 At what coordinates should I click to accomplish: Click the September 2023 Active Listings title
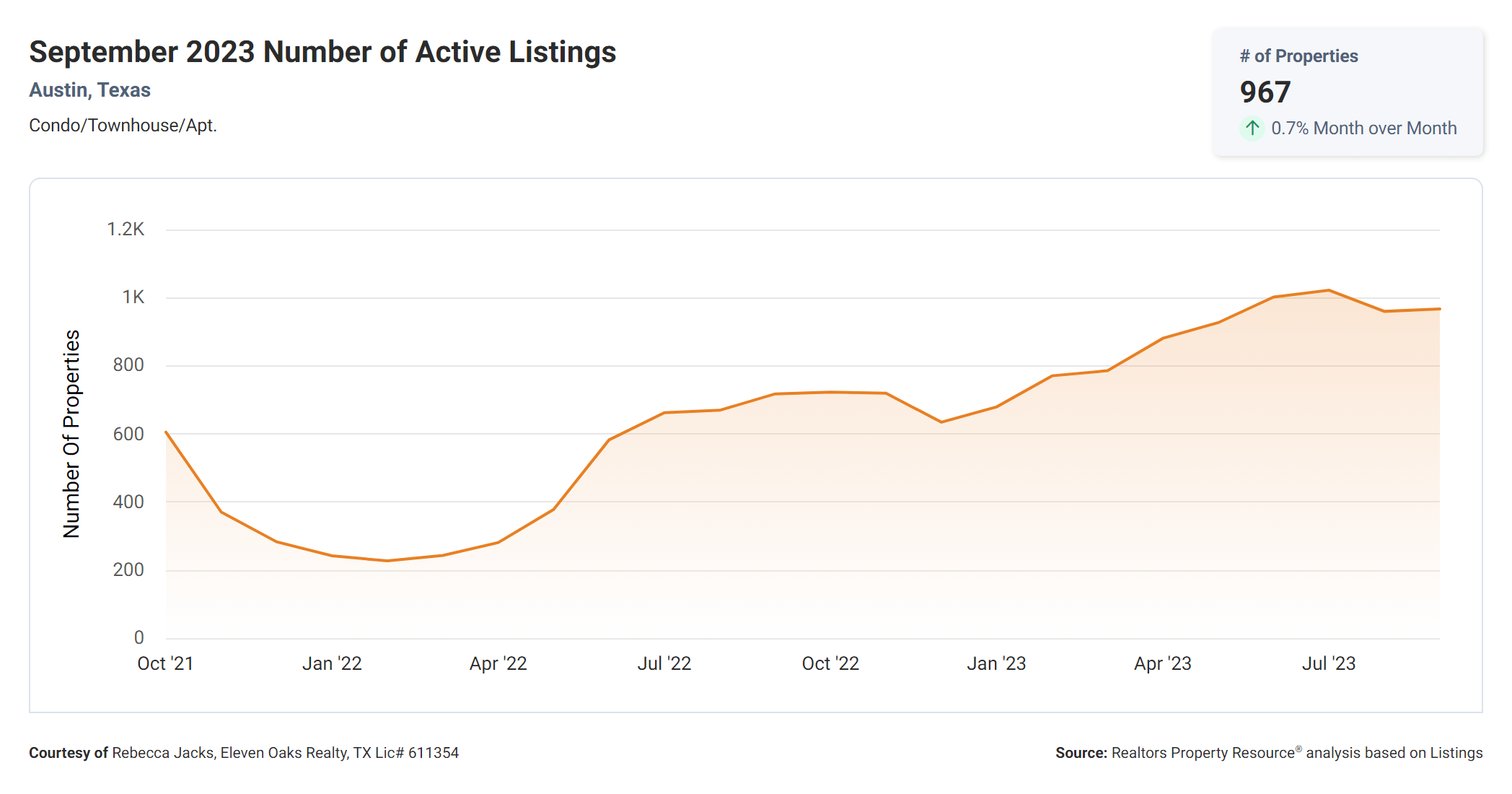pyautogui.click(x=322, y=52)
